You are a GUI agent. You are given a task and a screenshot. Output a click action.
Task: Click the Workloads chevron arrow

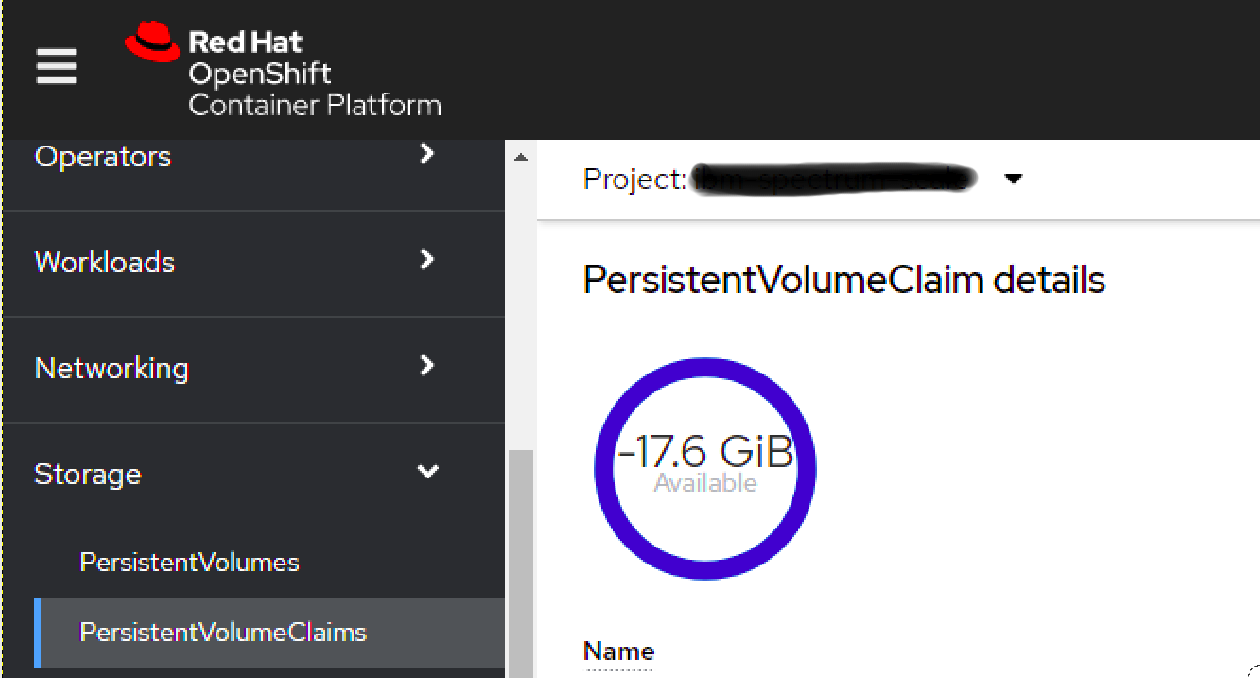tap(427, 260)
